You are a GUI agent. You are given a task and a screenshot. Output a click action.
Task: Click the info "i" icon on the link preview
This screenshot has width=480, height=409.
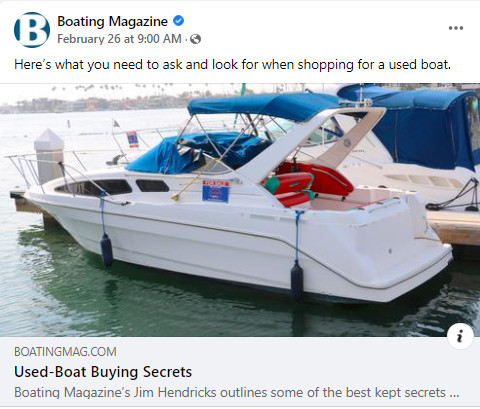pos(460,336)
